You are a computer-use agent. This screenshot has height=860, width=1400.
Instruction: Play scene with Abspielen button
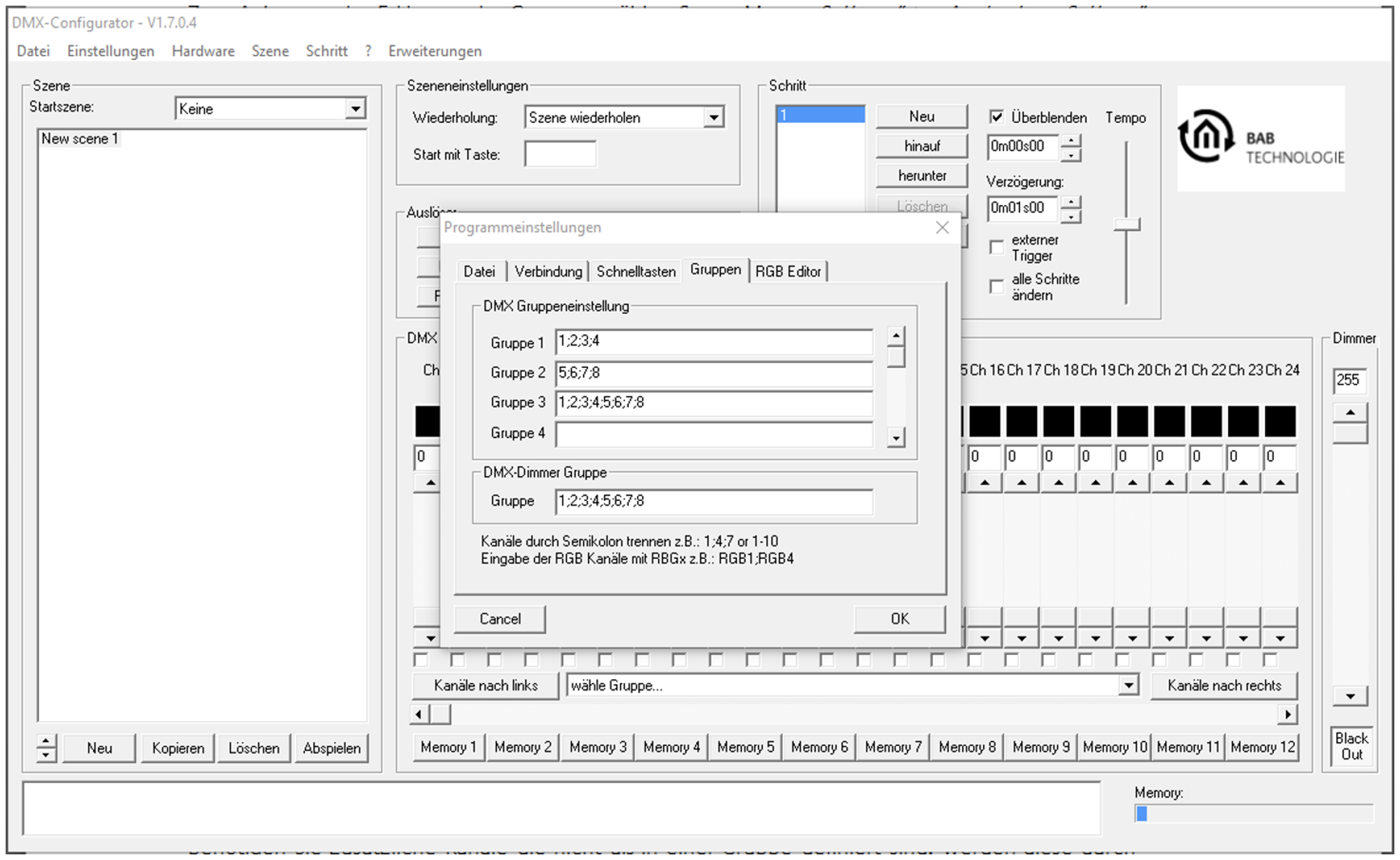(331, 748)
